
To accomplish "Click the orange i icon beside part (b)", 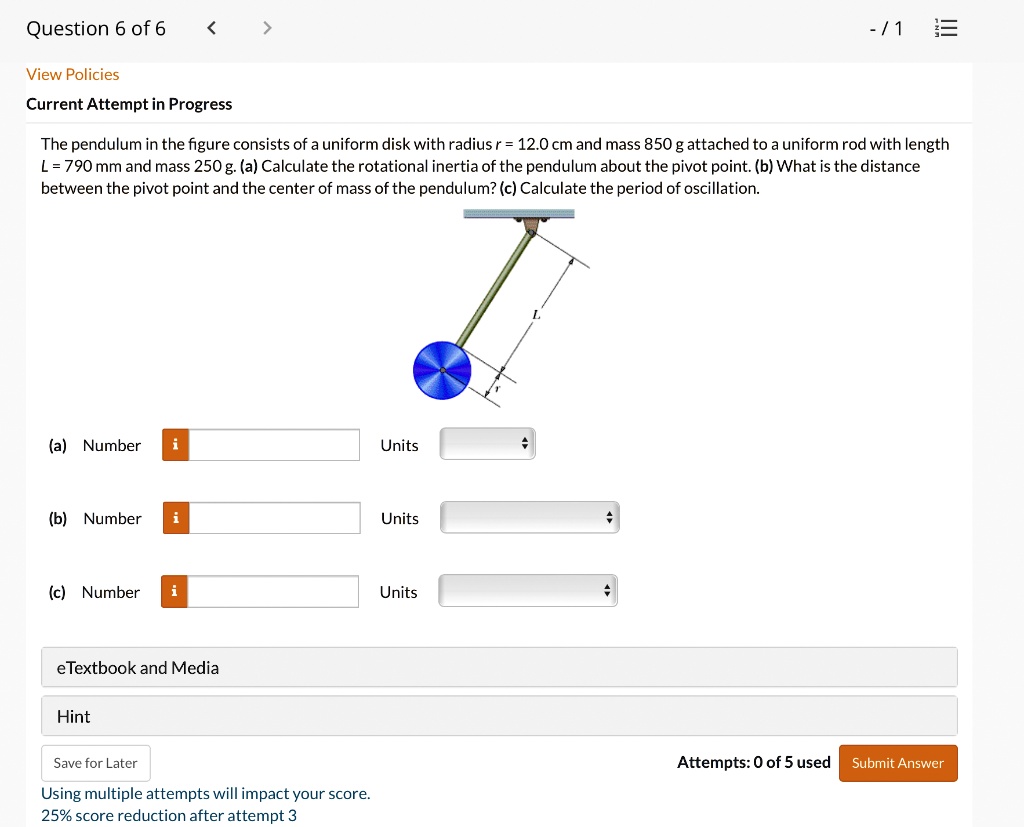I will pos(175,517).
